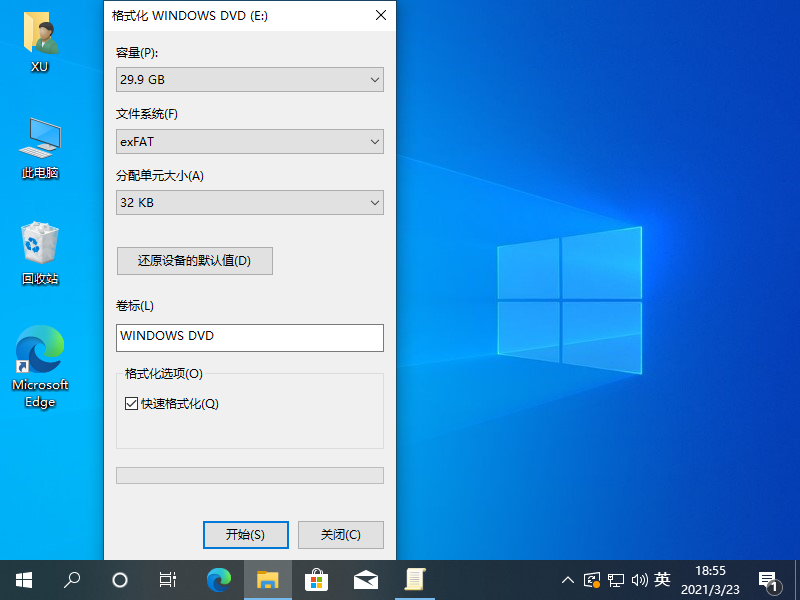
Task: Open the Mail app on the taskbar
Action: [365, 579]
